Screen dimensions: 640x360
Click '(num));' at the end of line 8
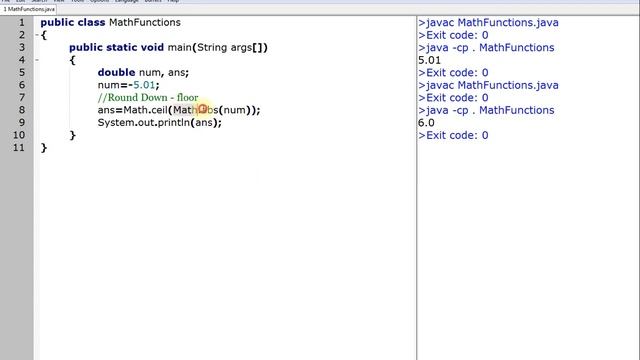[x=240, y=110]
